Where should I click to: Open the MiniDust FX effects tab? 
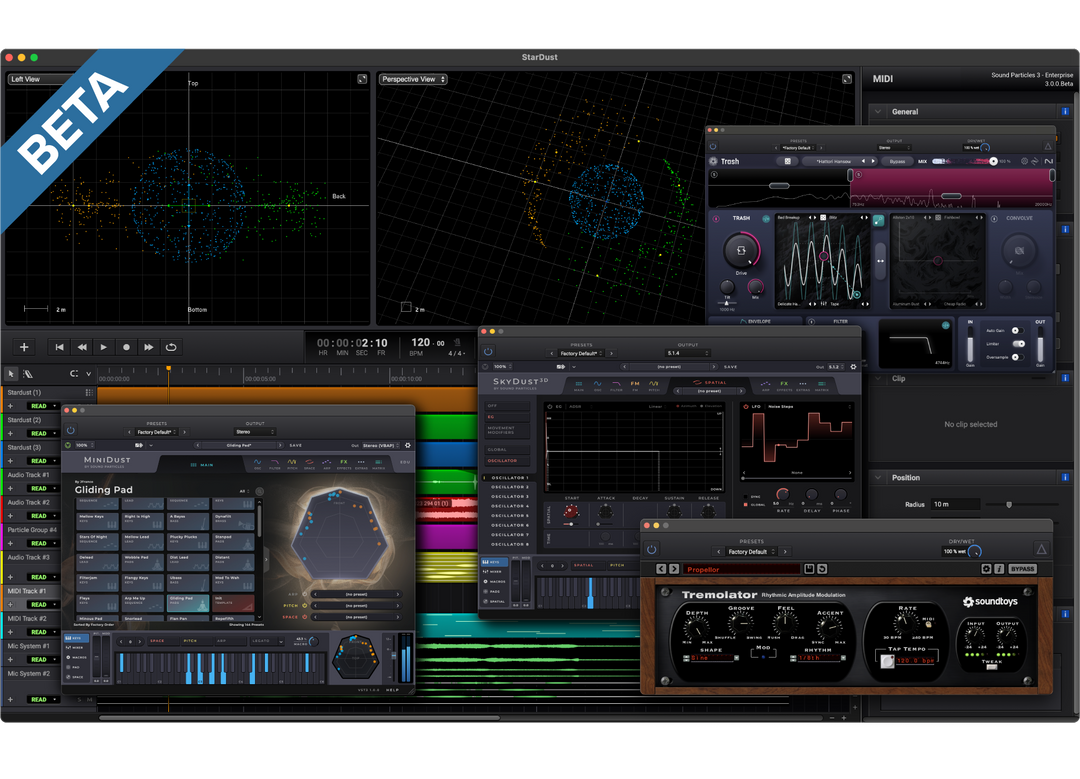[344, 464]
